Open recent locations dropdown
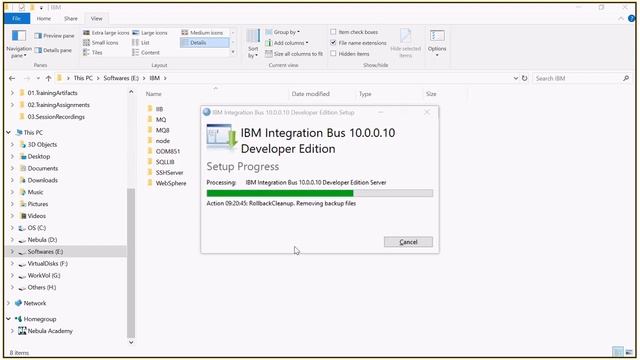The width and height of the screenshot is (640, 360). point(38,78)
